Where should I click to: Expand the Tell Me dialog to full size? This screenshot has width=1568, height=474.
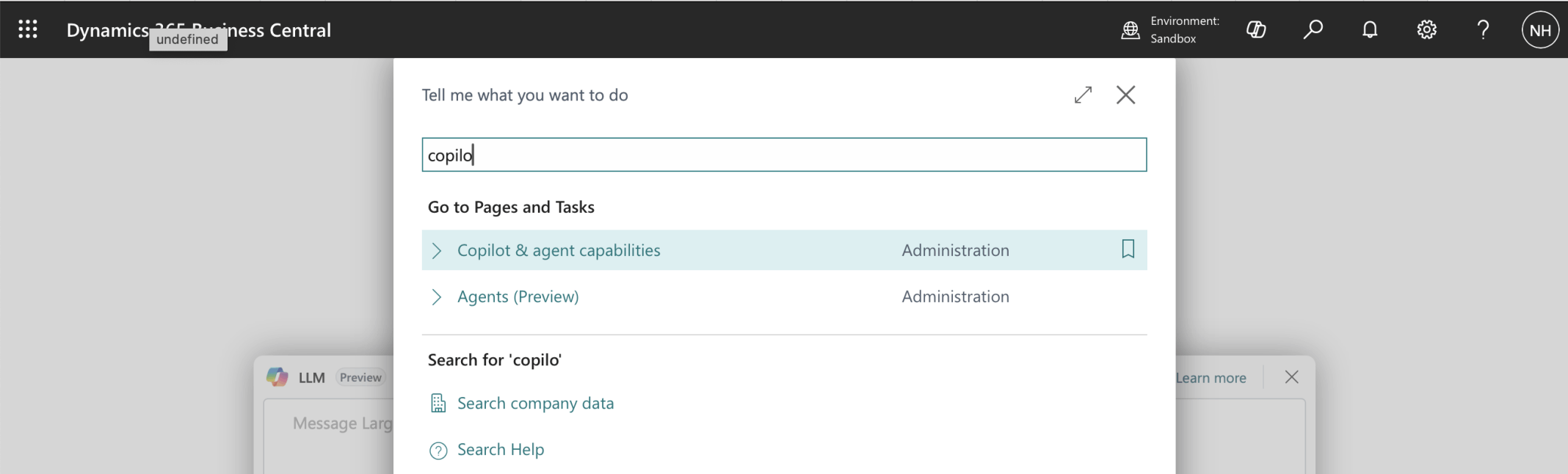point(1083,95)
